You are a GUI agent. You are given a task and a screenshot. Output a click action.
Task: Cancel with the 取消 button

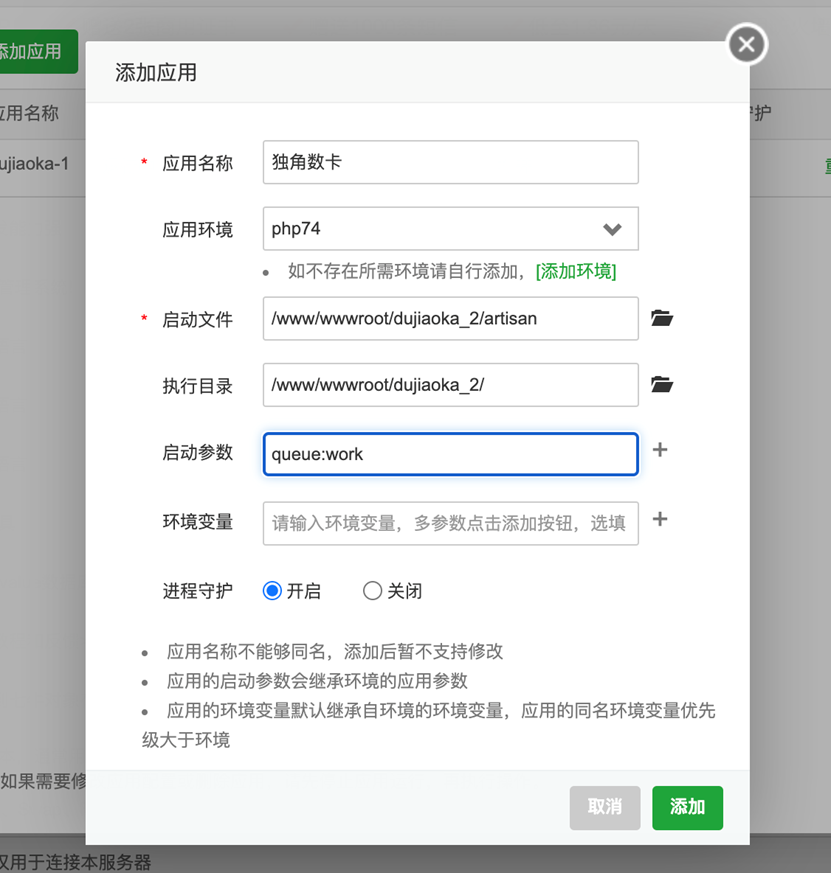coord(604,807)
